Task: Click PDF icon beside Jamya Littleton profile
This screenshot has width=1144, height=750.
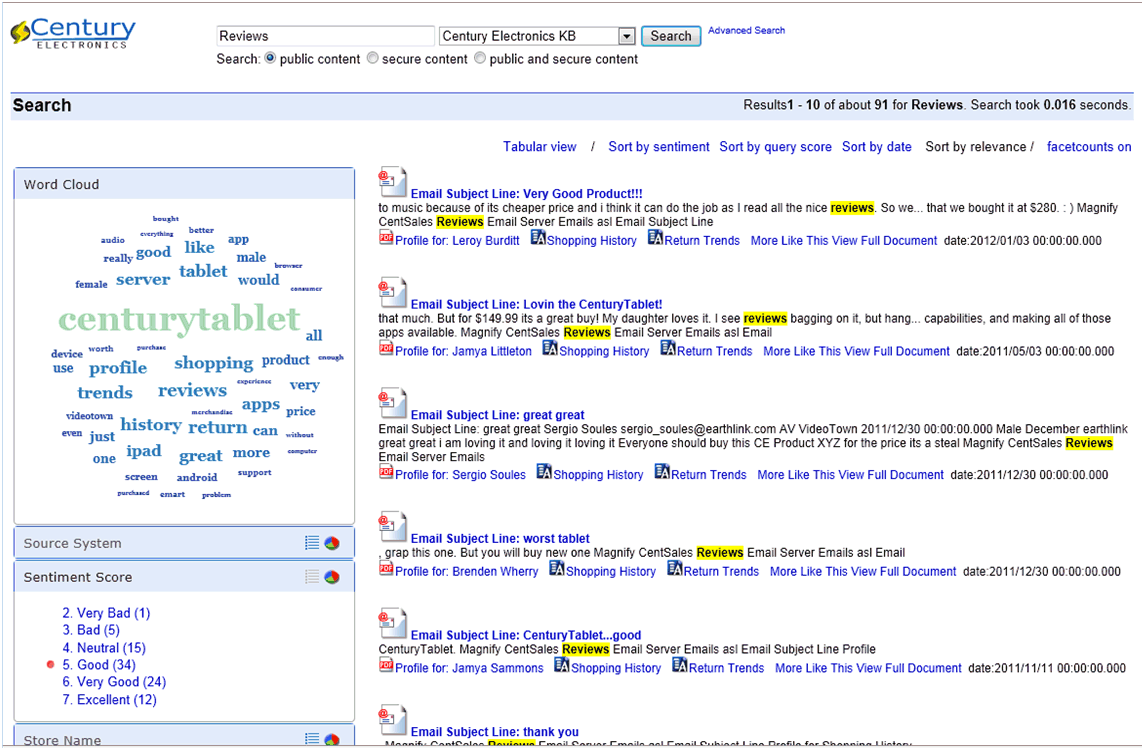Action: pyautogui.click(x=386, y=349)
